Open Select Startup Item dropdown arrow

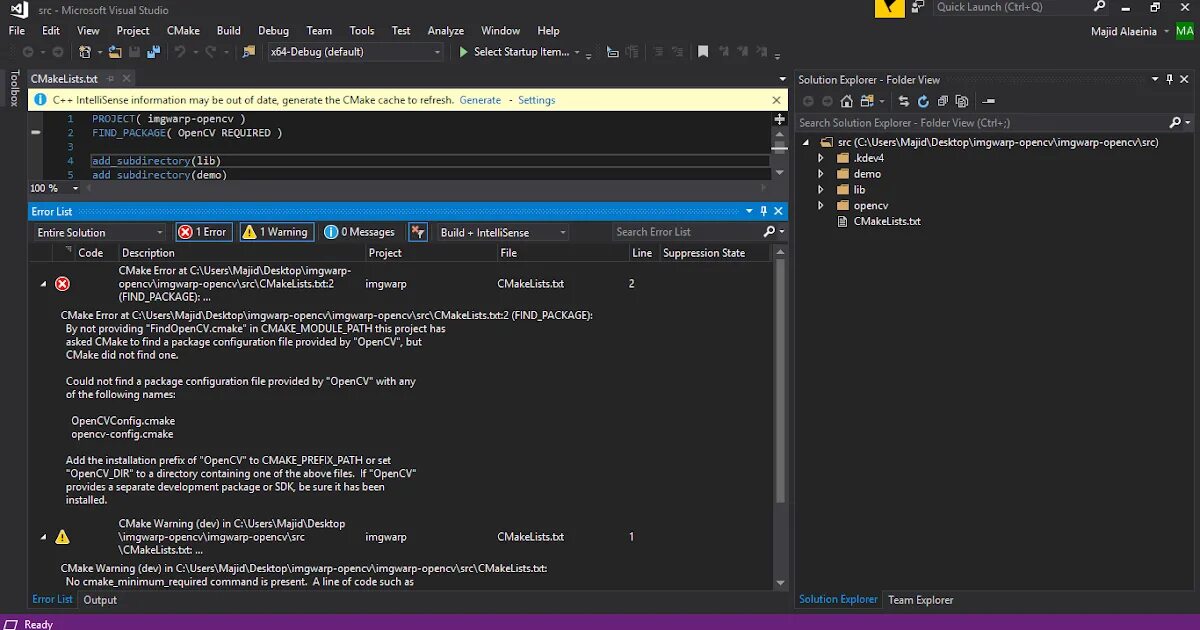577,52
